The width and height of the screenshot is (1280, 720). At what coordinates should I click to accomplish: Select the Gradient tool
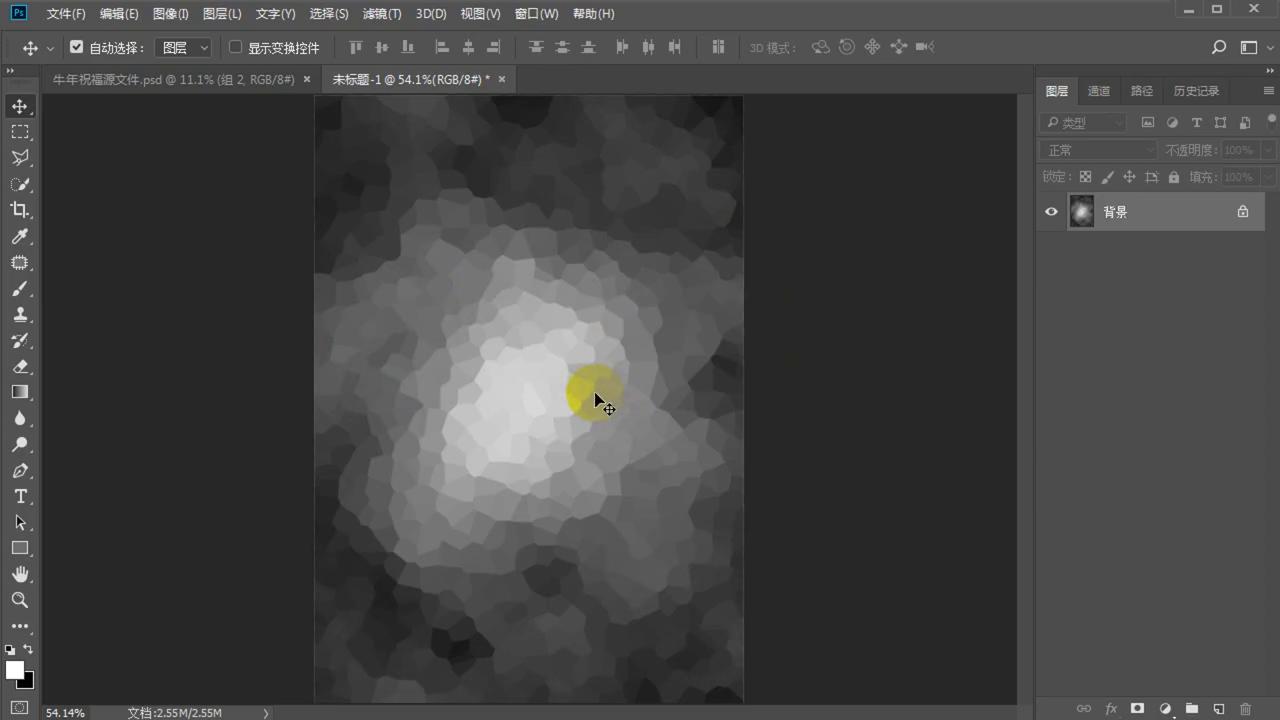tap(20, 392)
